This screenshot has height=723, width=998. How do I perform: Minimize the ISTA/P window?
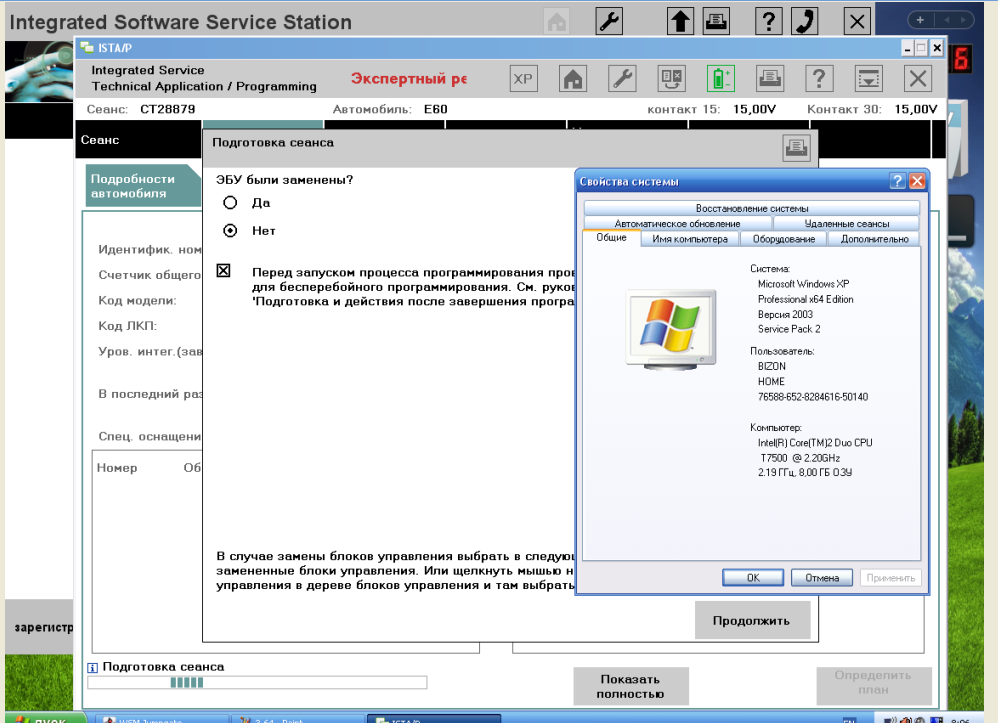pos(908,48)
